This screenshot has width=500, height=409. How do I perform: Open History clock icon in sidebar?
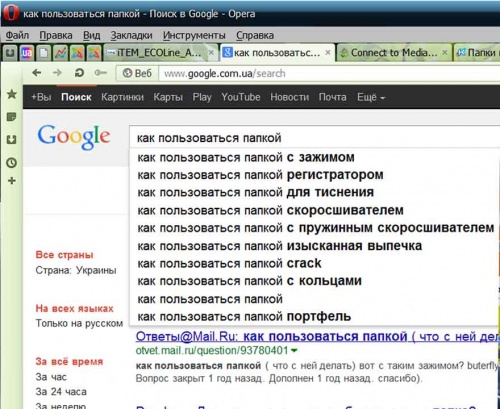click(x=12, y=163)
